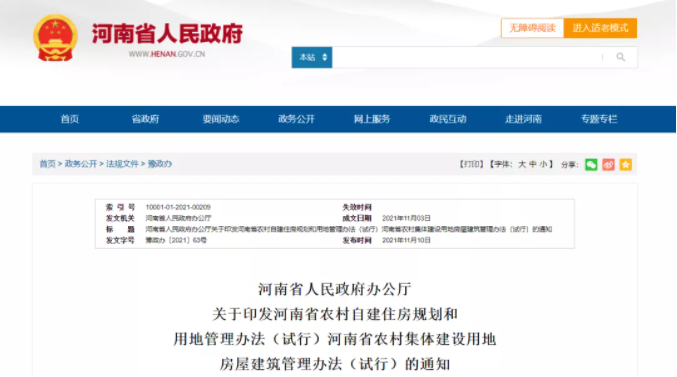Viewport: 677px width, 377px height.
Task: Click the 发文字号 label
Action: [x=120, y=240]
